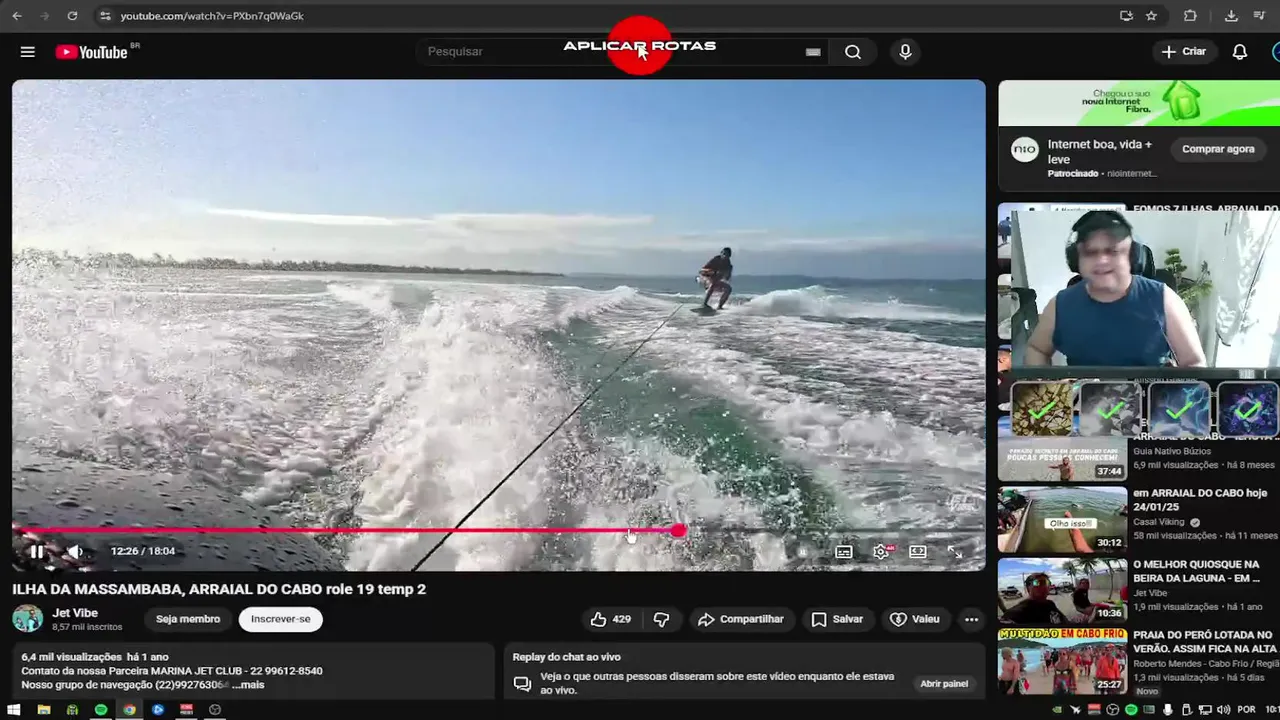Enter fullscreen mode in the player

(955, 552)
